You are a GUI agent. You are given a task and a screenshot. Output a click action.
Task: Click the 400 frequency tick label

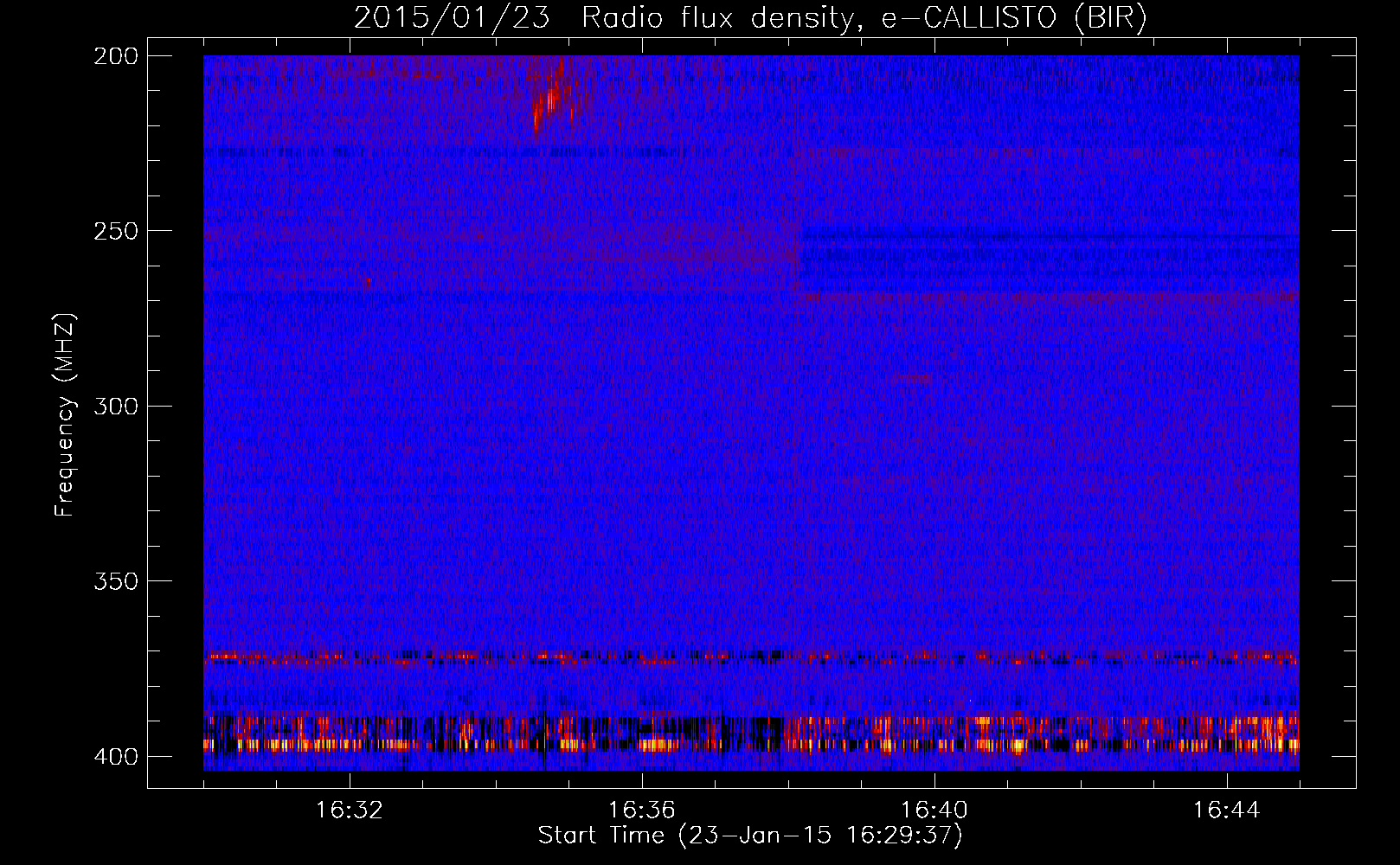coord(115,756)
